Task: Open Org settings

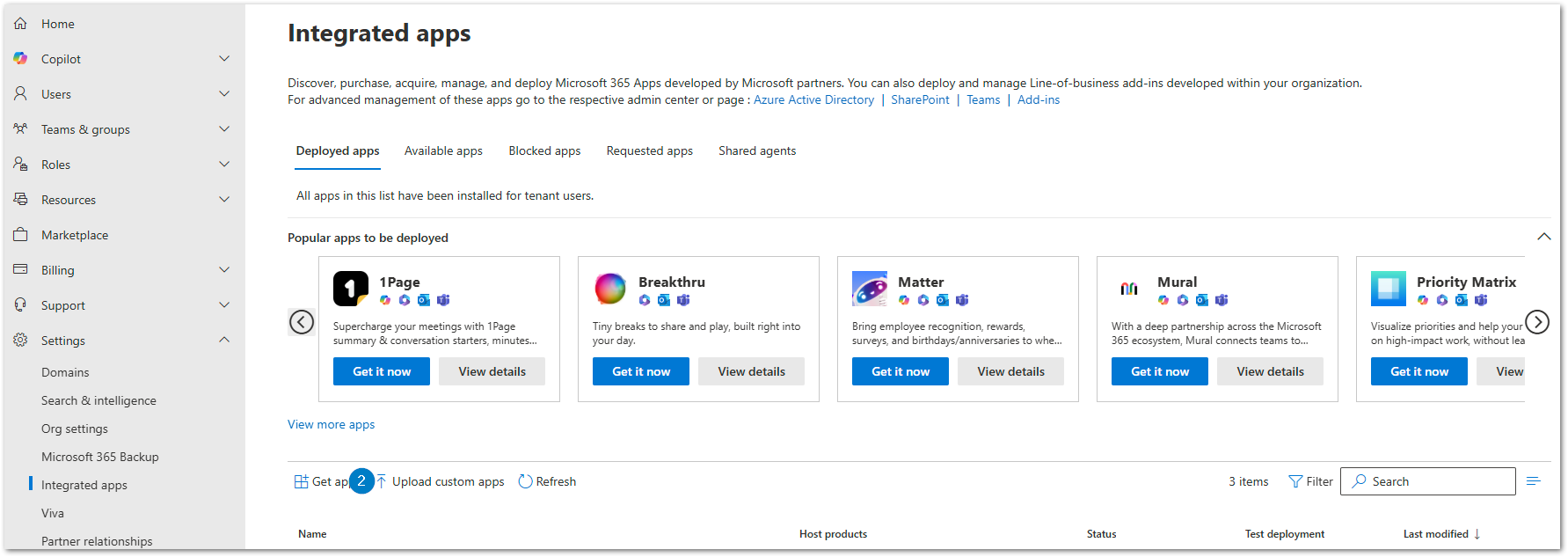Action: pyautogui.click(x=75, y=429)
